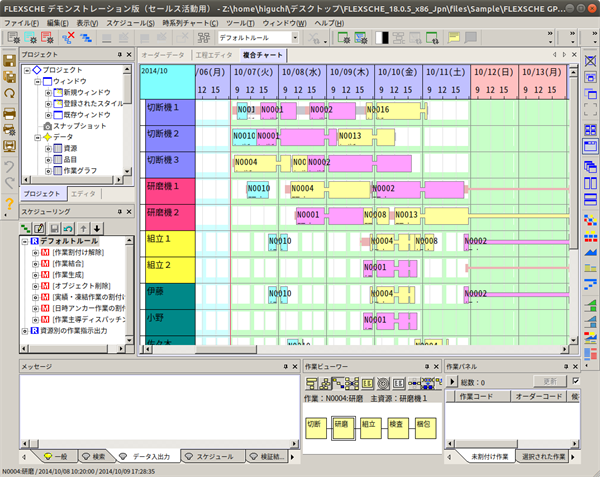Screen dimensions: 600x477
Task: Click the 更新 button in 作業パネル
Action: pos(549,381)
